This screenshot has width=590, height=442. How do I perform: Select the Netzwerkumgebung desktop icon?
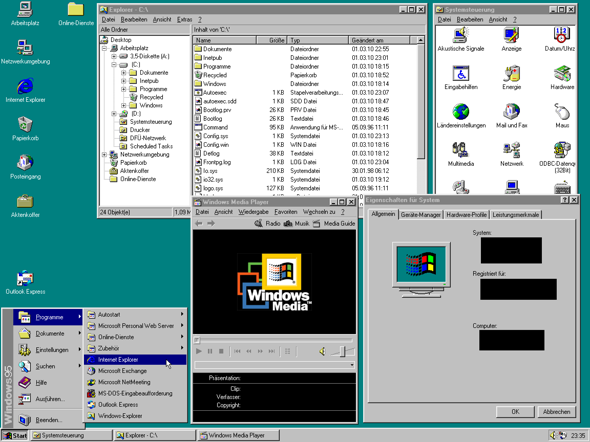[25, 52]
